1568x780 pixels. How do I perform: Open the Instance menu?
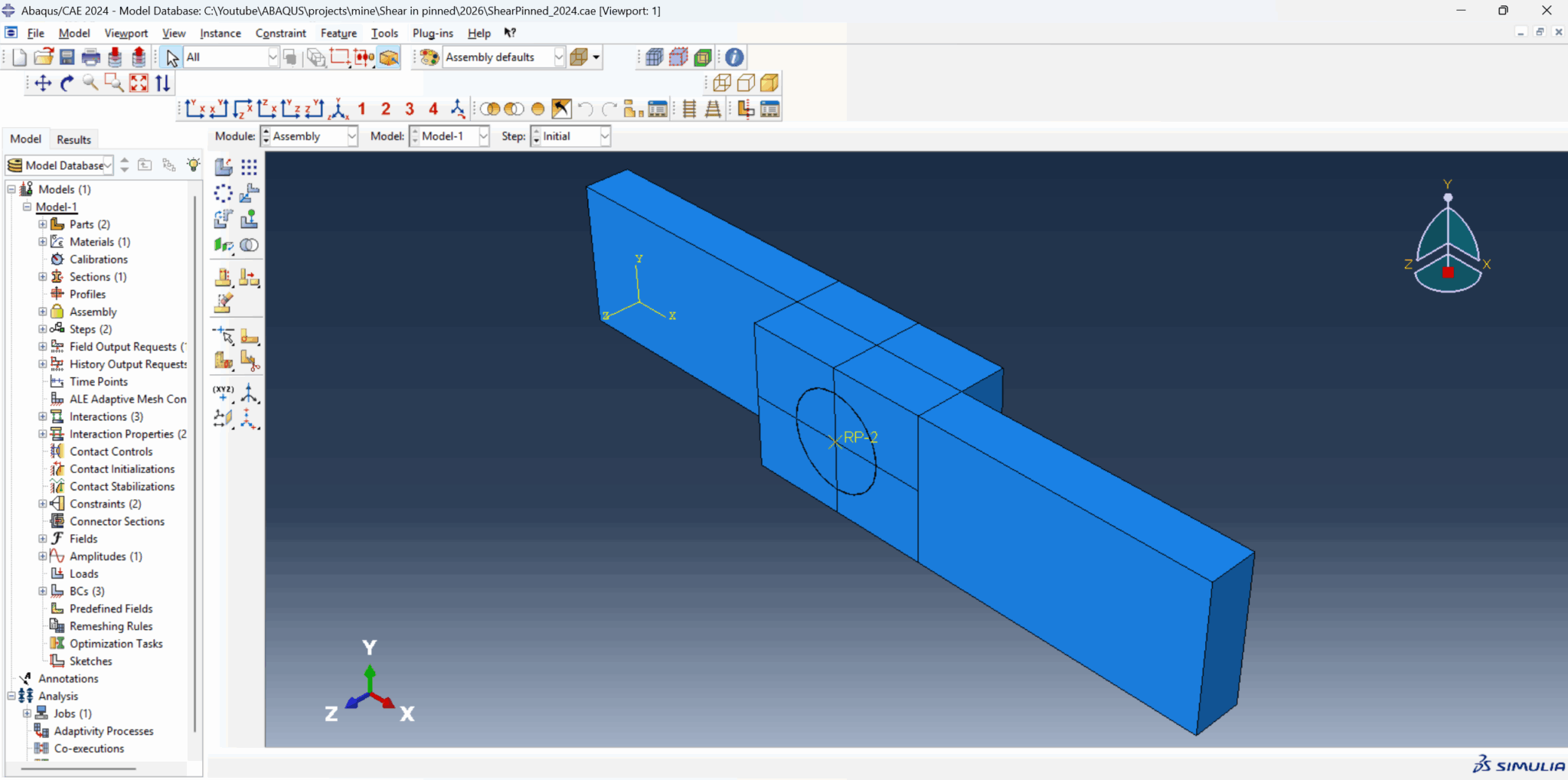pyautogui.click(x=220, y=33)
